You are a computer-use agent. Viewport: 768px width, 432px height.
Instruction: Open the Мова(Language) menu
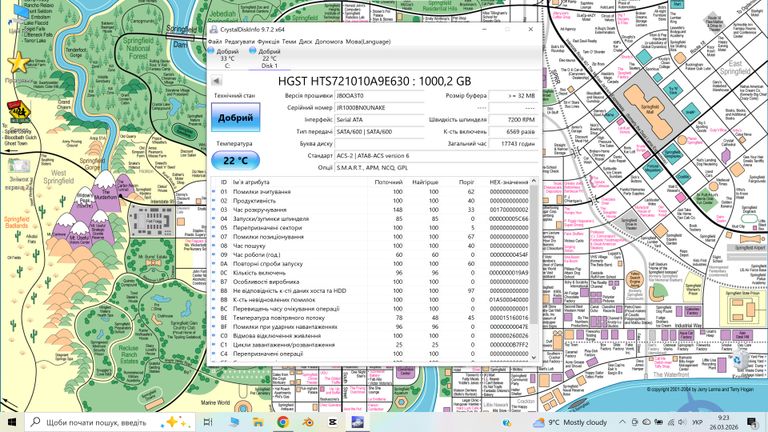click(x=370, y=41)
